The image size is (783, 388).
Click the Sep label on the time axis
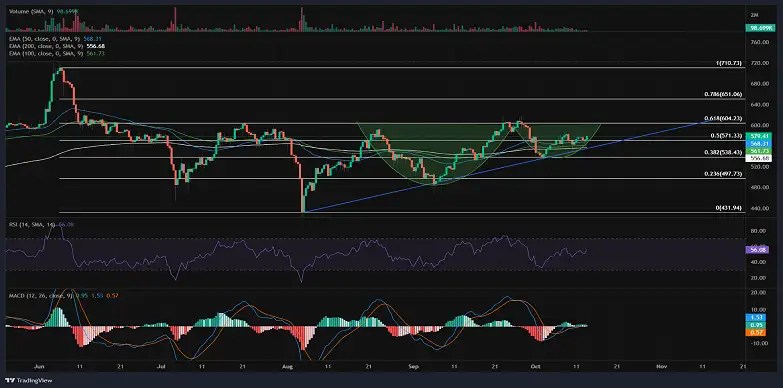pos(412,366)
